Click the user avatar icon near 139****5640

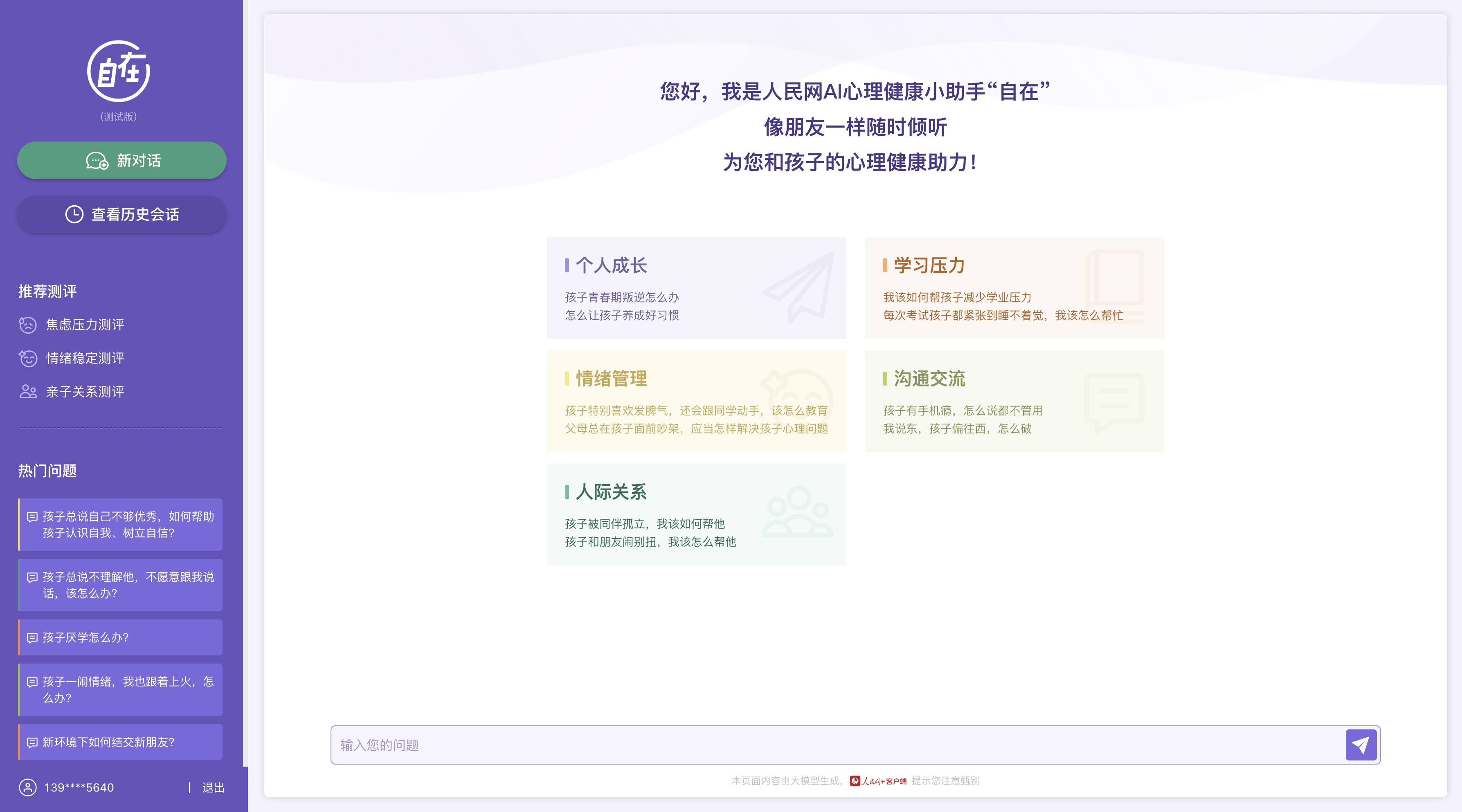point(27,787)
